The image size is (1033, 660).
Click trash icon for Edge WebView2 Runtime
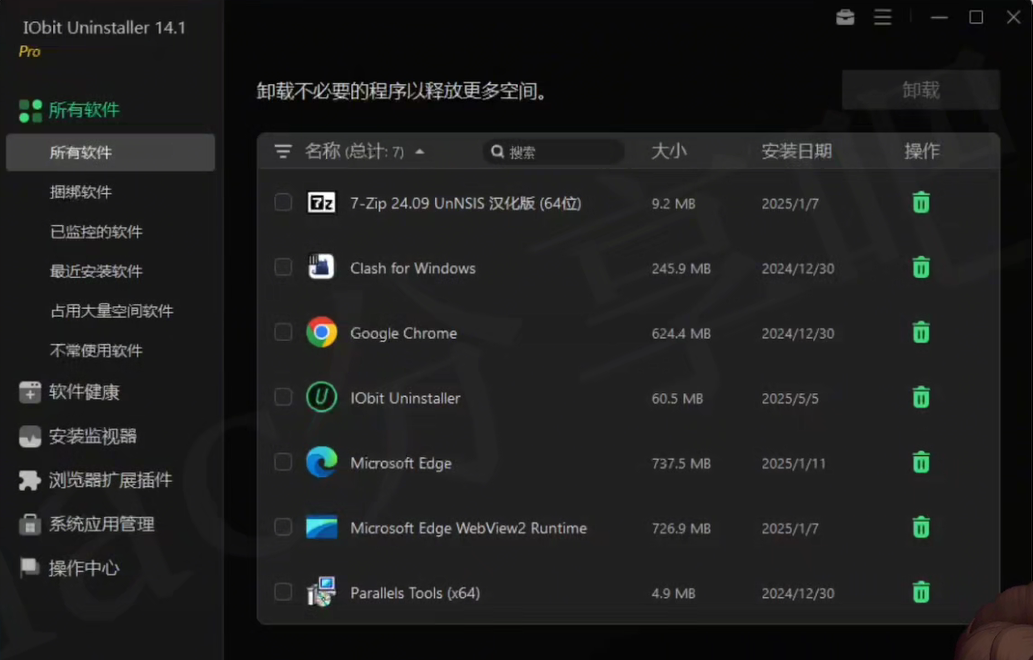(921, 527)
